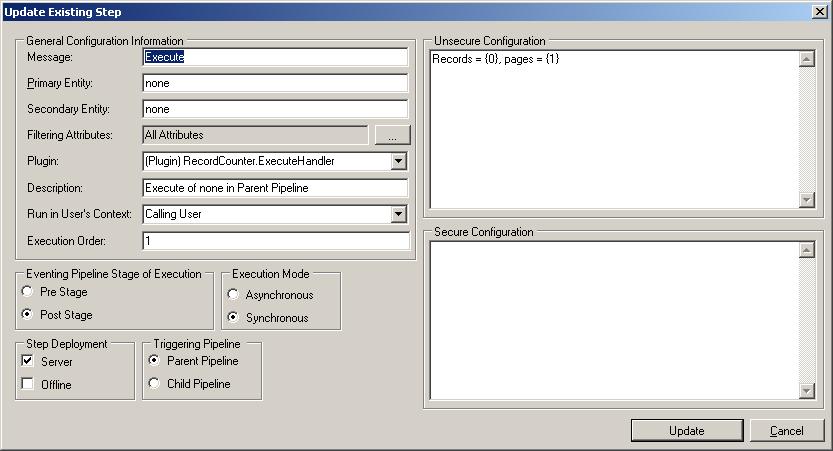Select the Child Pipeline radio button
This screenshot has width=833, height=451.
coord(154,383)
